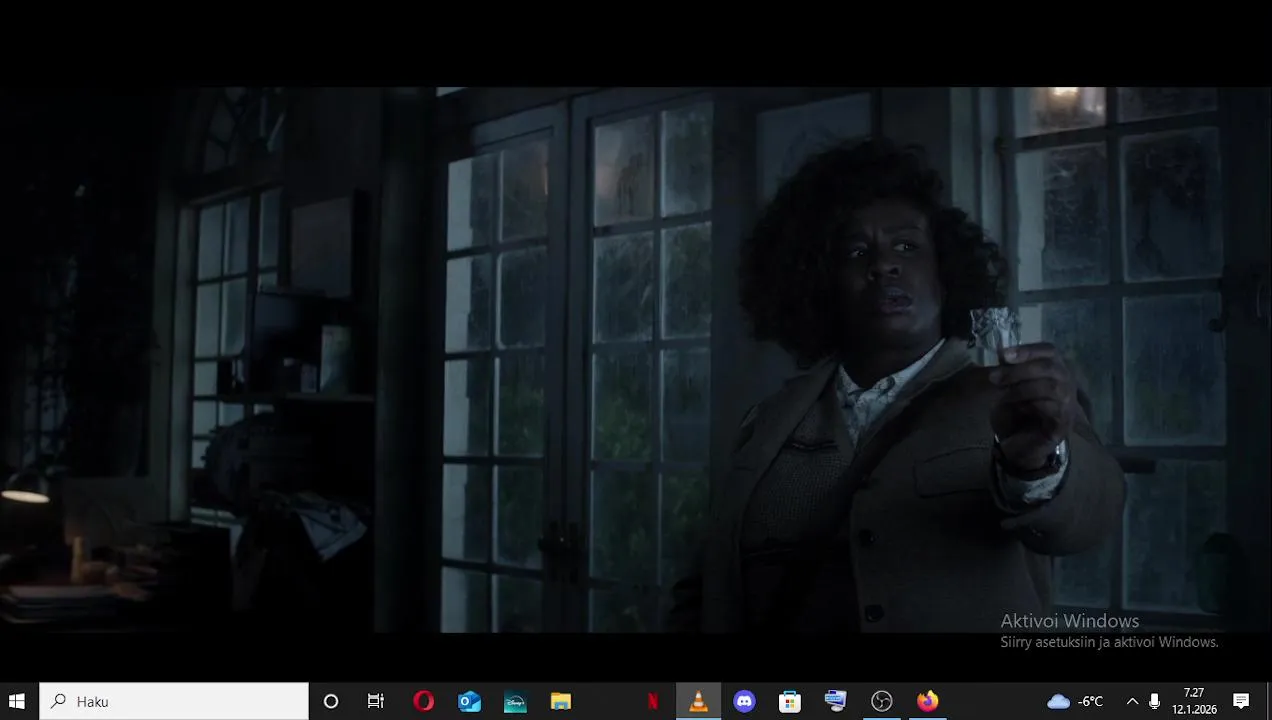Open Firefox from the taskbar
The image size is (1272, 720).
928,701
